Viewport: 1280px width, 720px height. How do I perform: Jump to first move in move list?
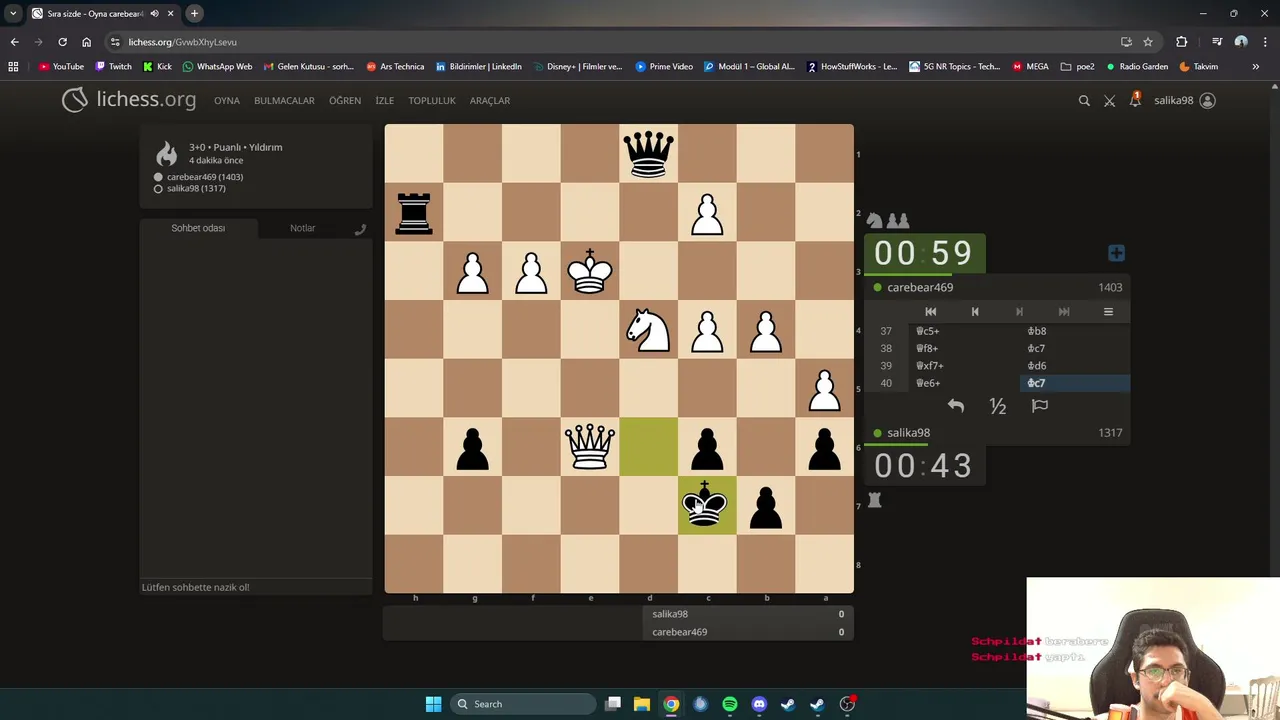930,312
